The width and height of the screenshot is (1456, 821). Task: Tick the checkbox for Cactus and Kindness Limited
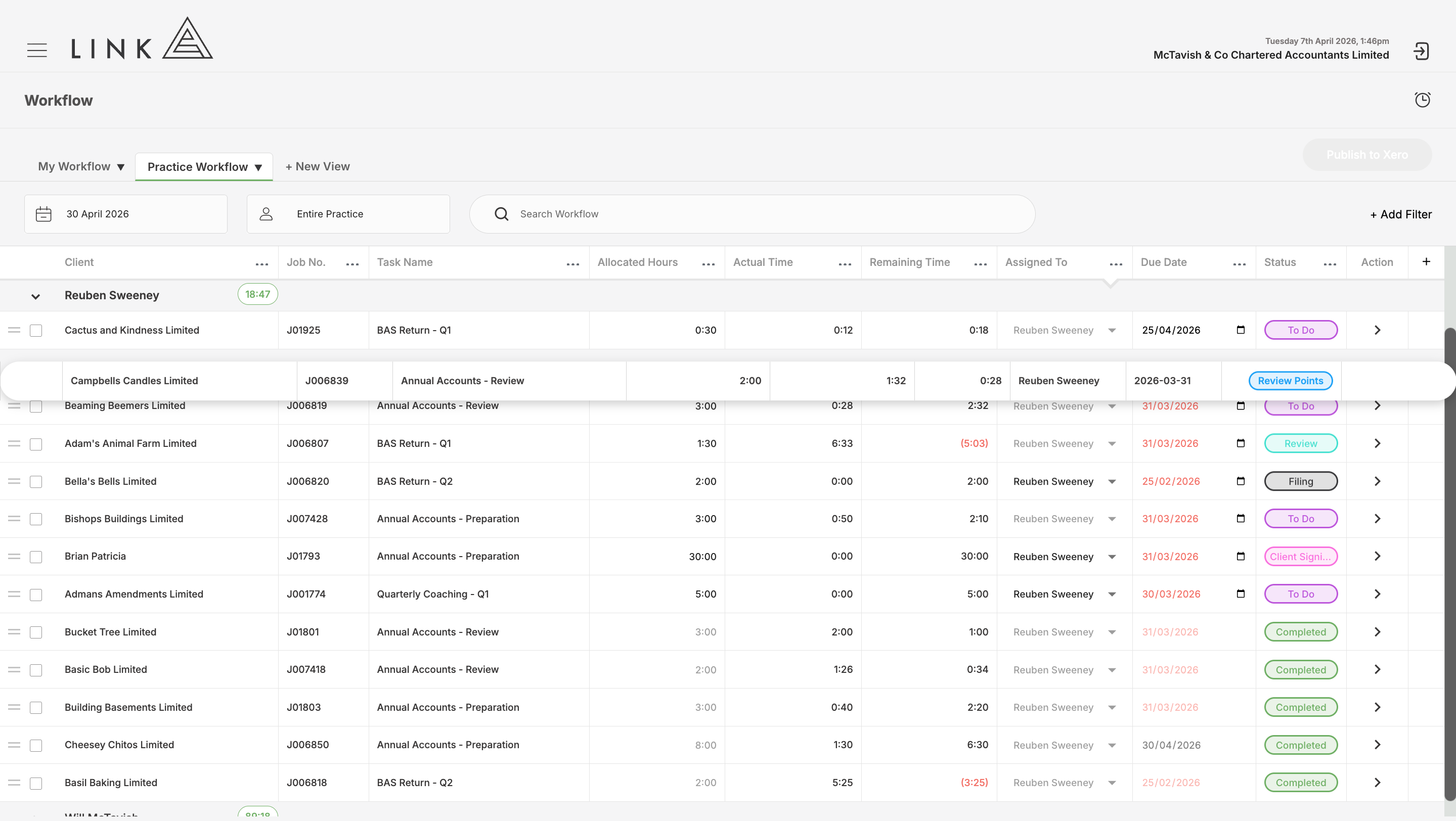point(36,331)
